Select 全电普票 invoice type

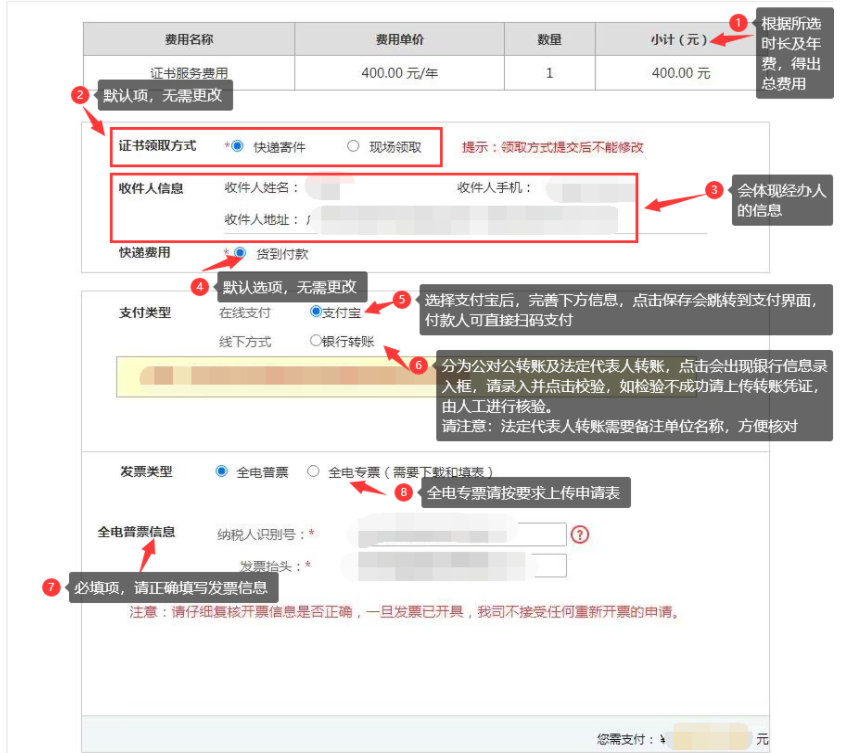[x=221, y=471]
